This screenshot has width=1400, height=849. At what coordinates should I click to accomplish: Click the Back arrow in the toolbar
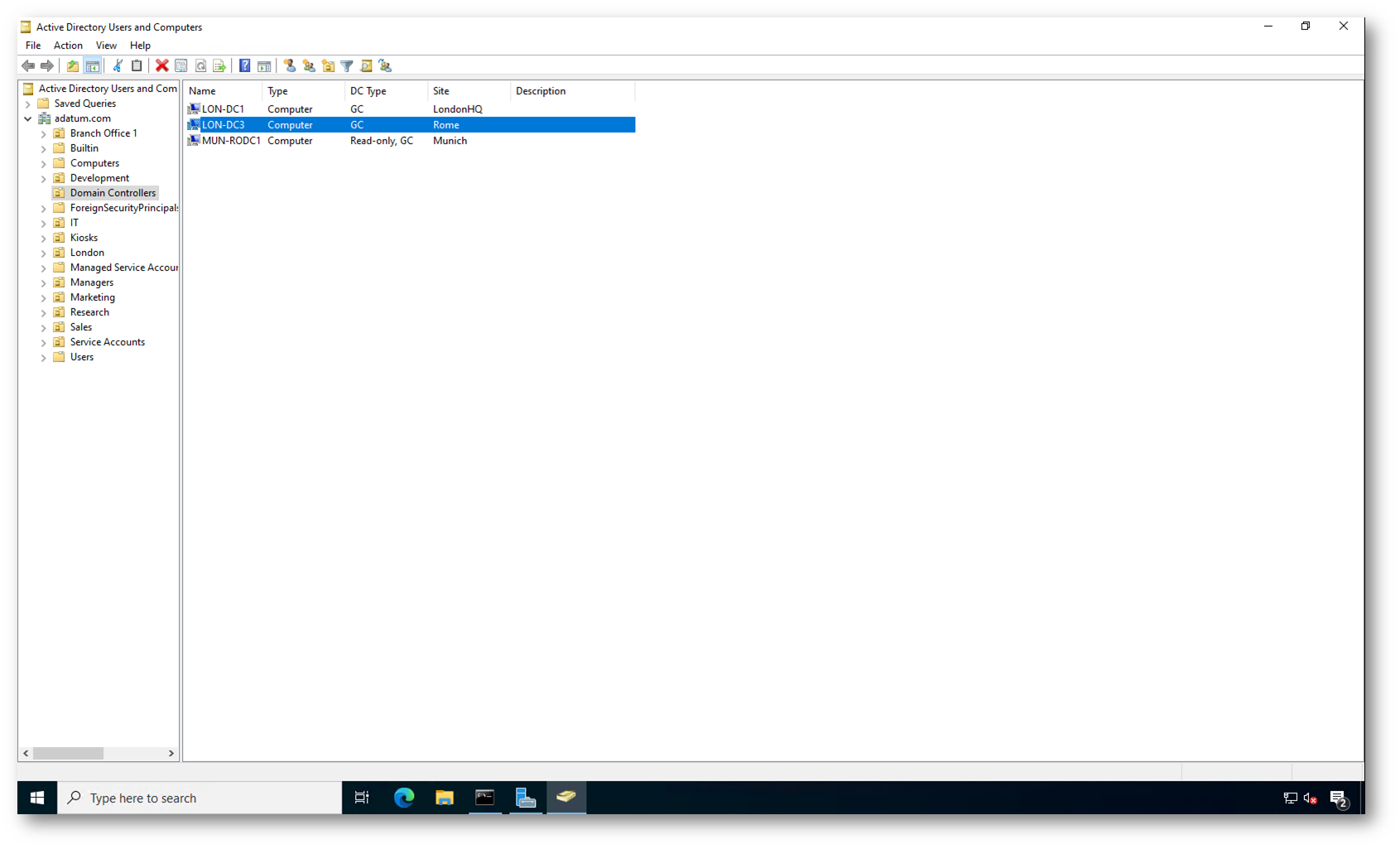tap(28, 66)
